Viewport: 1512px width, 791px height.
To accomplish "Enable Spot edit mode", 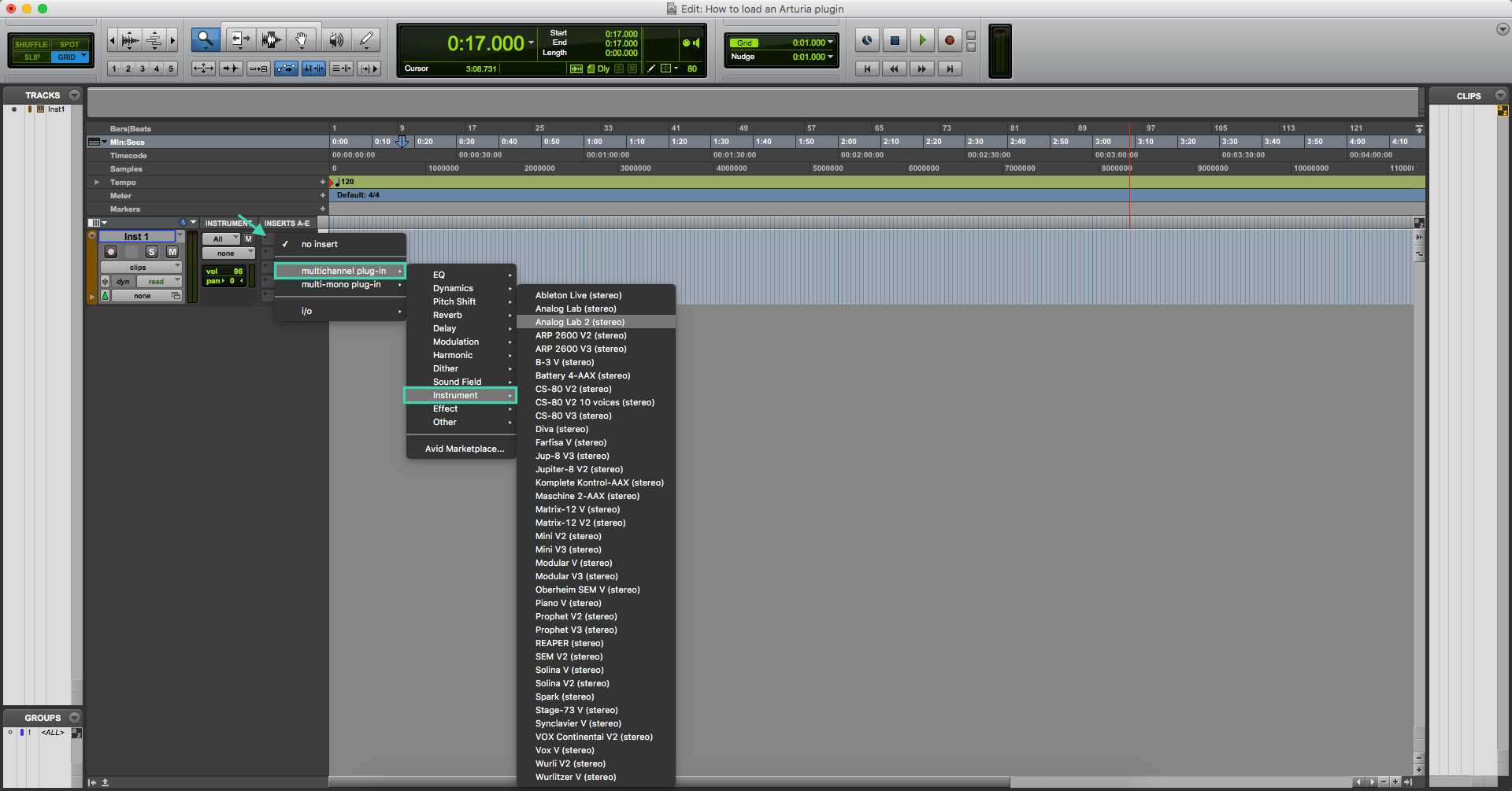I will 69,44.
